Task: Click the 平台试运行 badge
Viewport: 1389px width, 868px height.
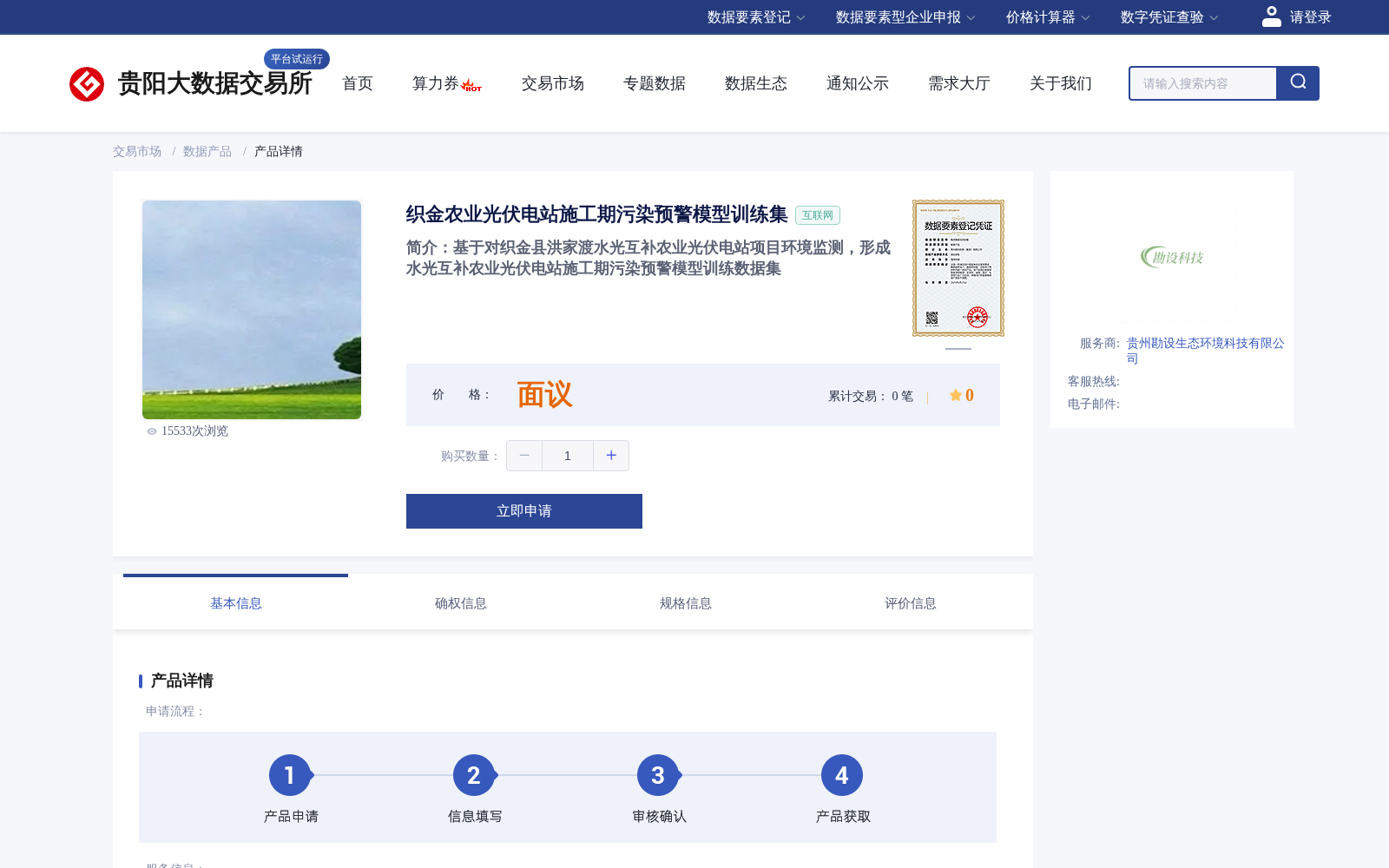Action: pyautogui.click(x=297, y=59)
